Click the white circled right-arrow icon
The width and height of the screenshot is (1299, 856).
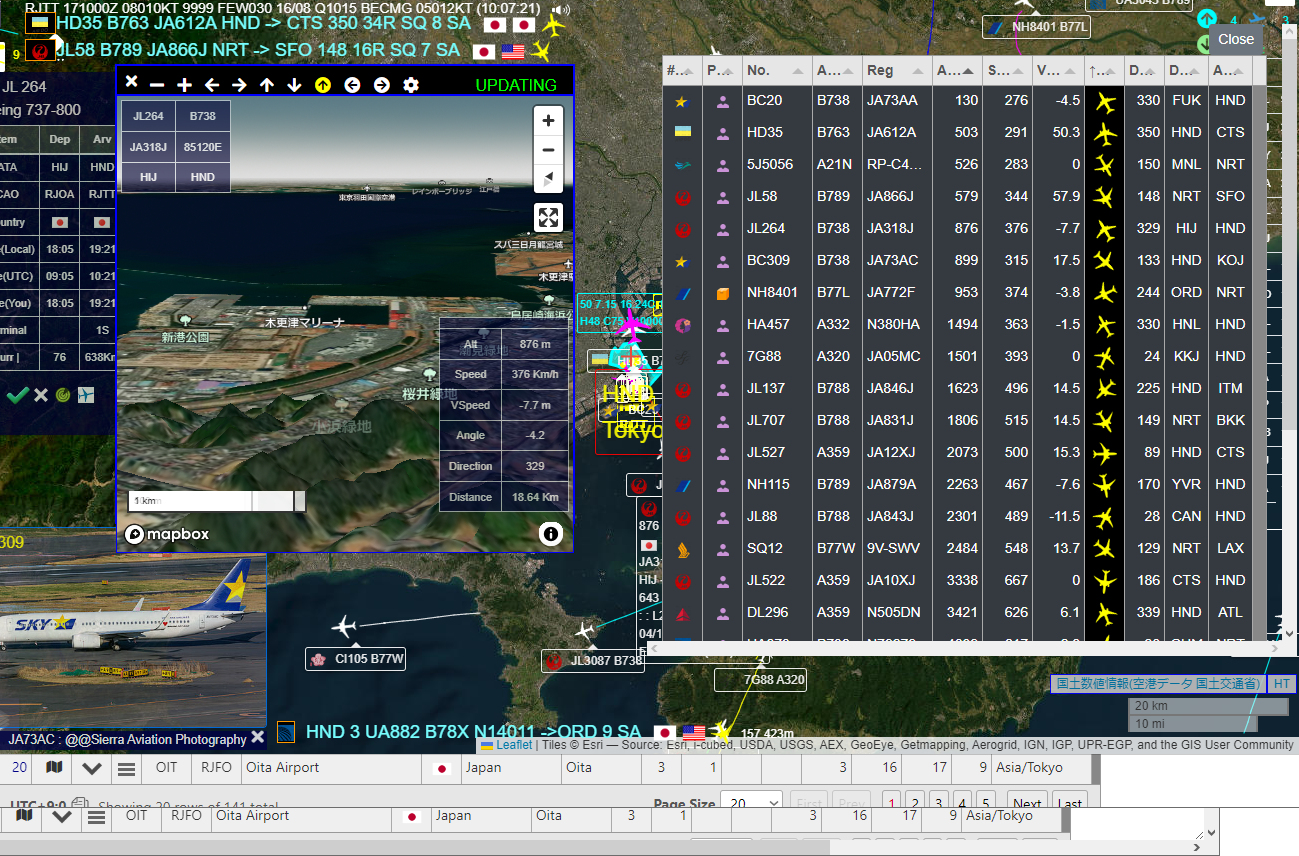(381, 85)
